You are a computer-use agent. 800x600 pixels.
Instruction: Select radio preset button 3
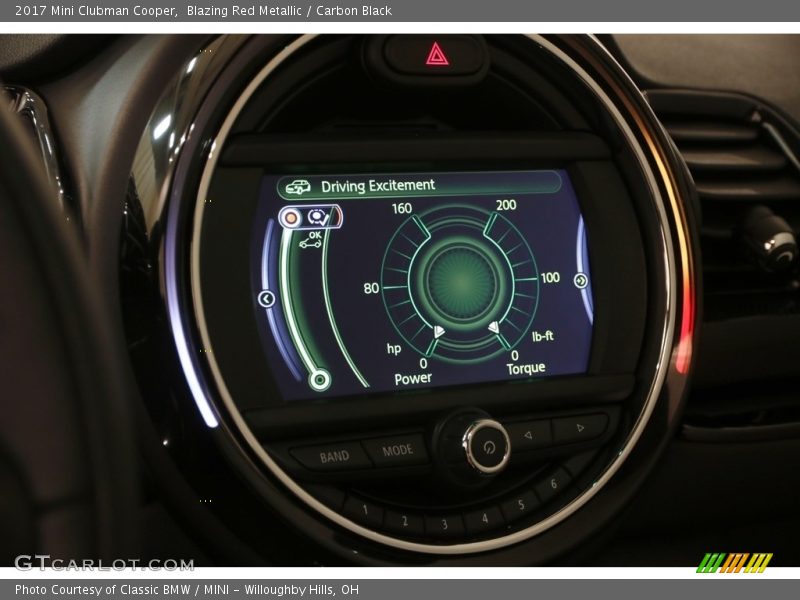tap(444, 524)
